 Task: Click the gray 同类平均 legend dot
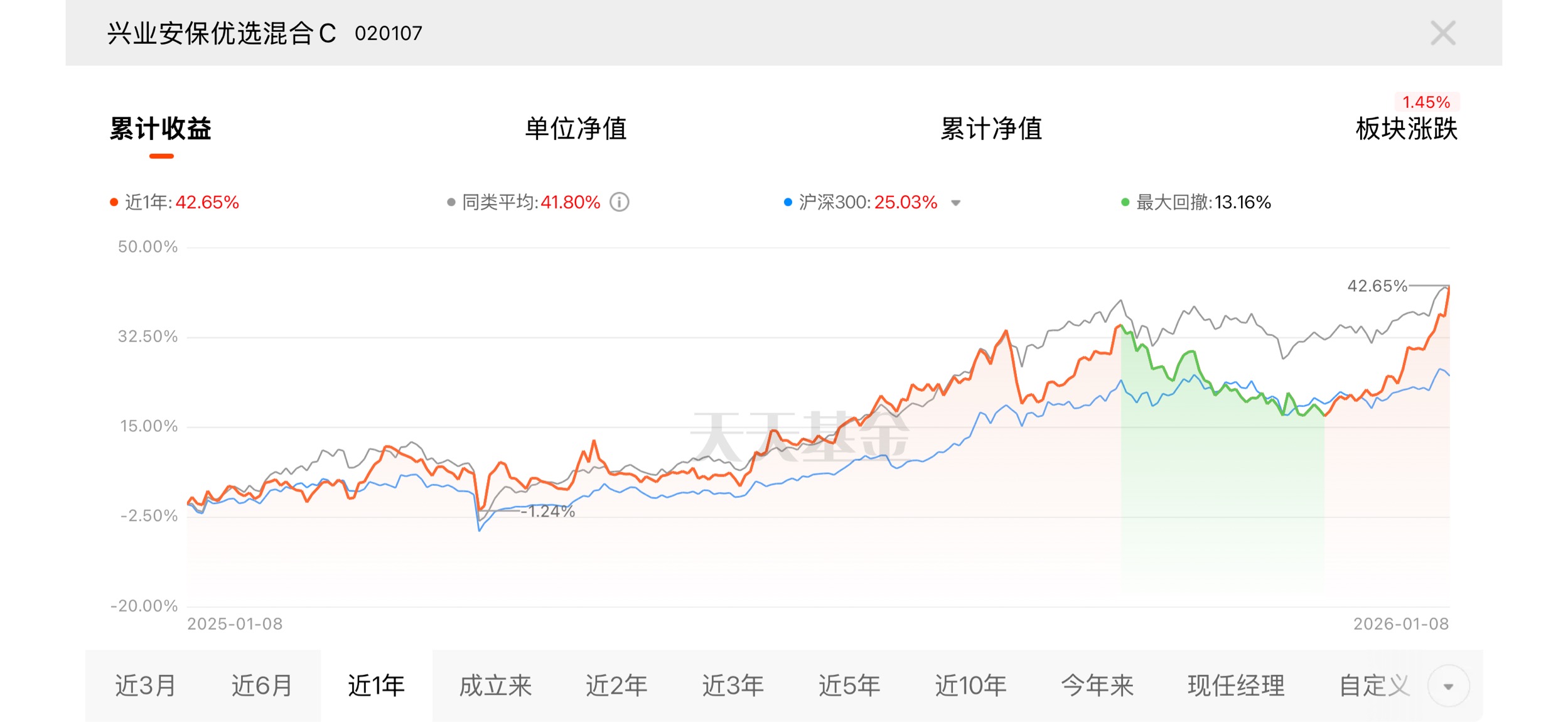(x=451, y=202)
